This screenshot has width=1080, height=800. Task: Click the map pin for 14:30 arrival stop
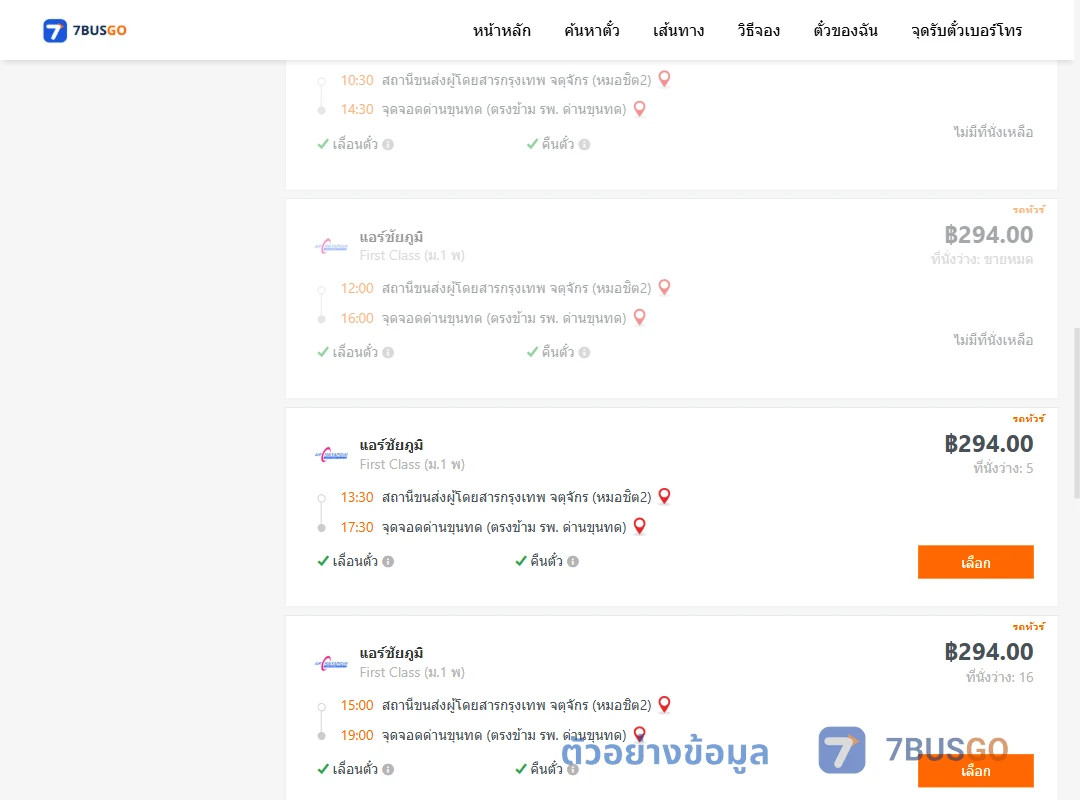(639, 109)
